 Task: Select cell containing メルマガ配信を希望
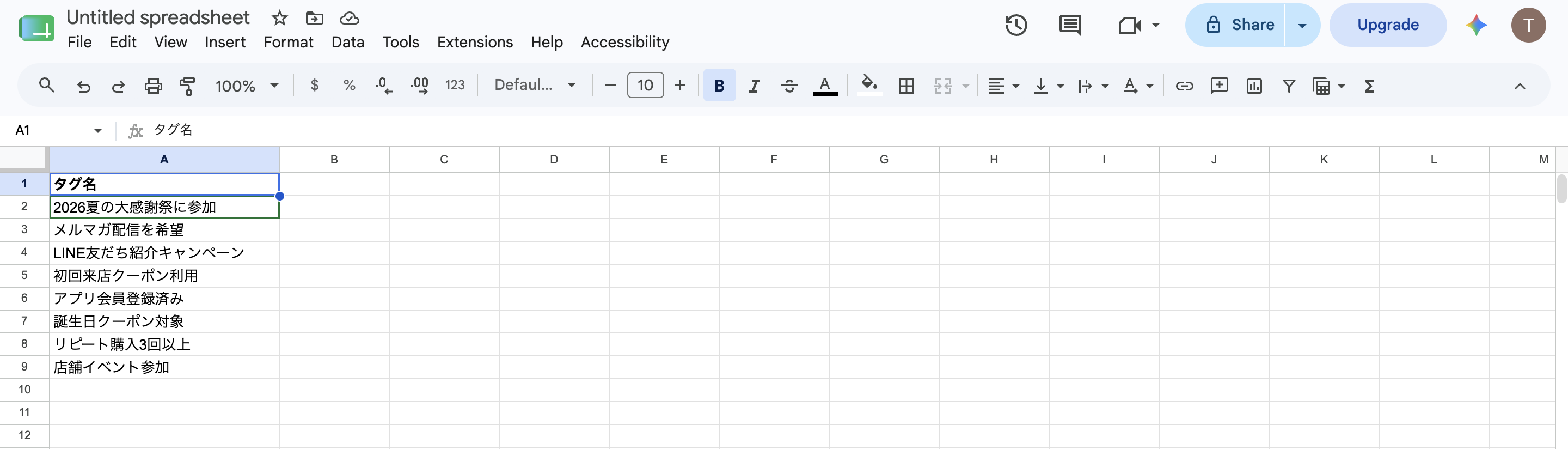click(x=164, y=230)
